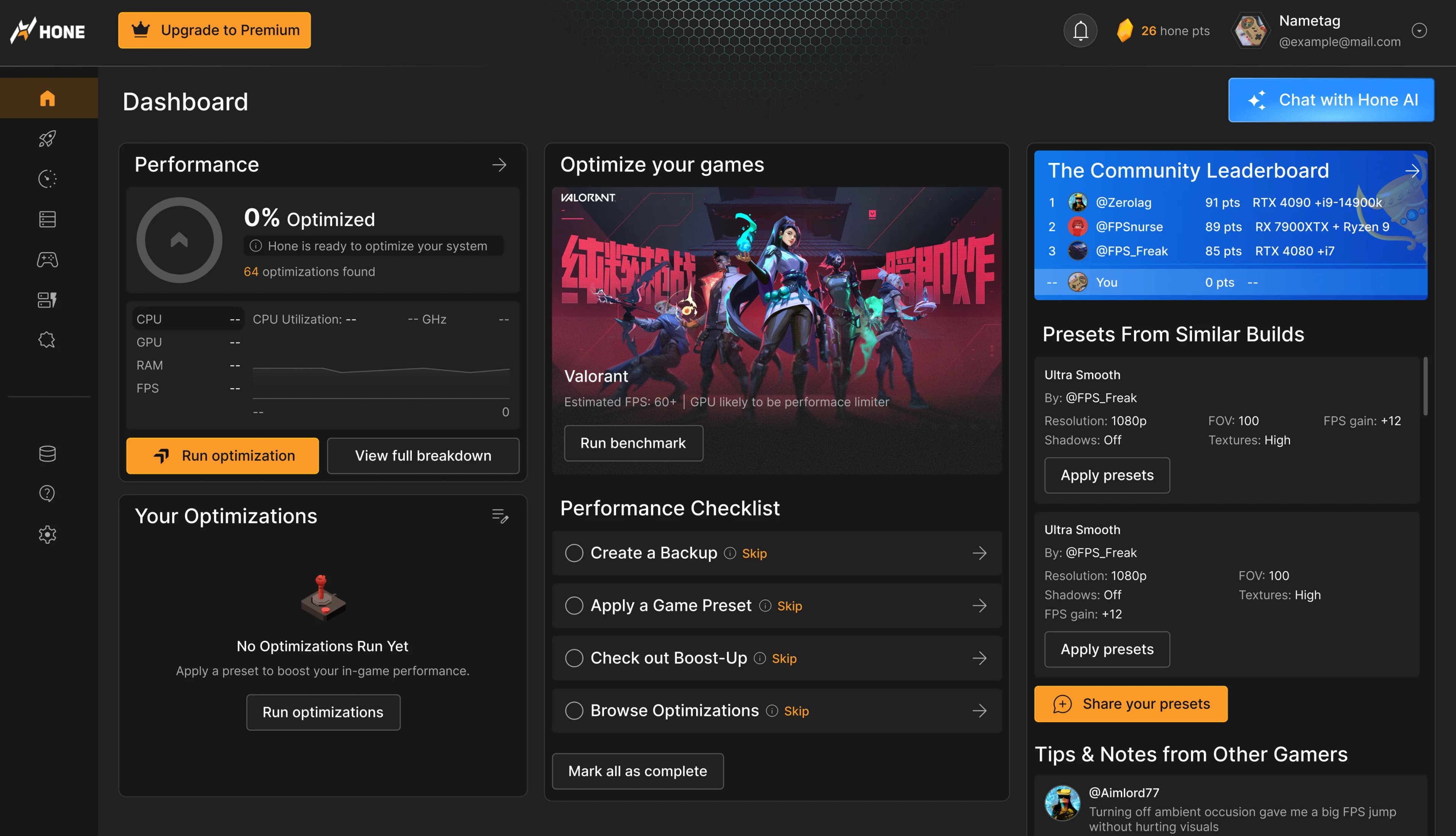The image size is (1456, 836).
Task: Open the account dropdown next to Nametag
Action: coord(1419,30)
